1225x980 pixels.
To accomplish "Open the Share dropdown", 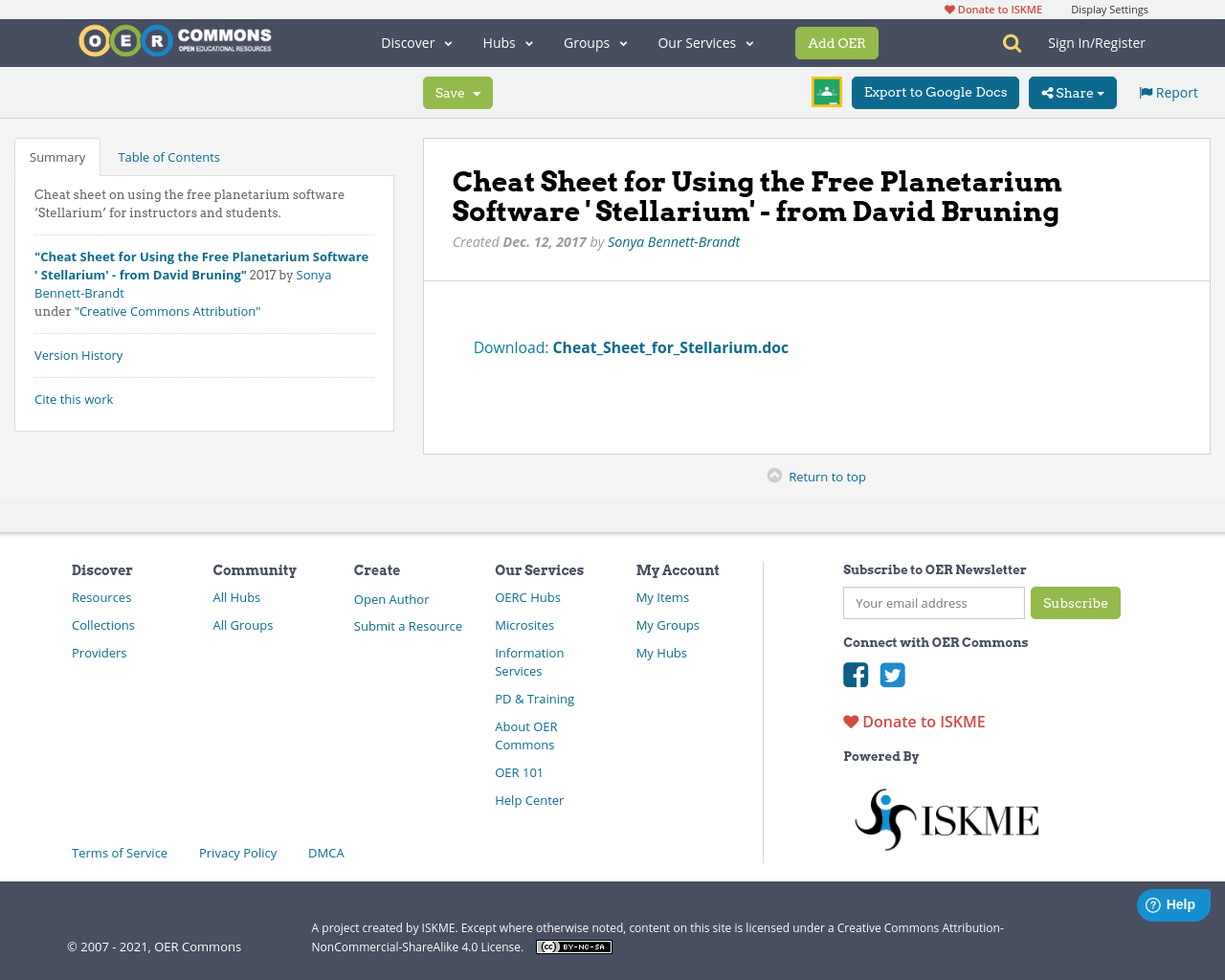I will [1072, 93].
